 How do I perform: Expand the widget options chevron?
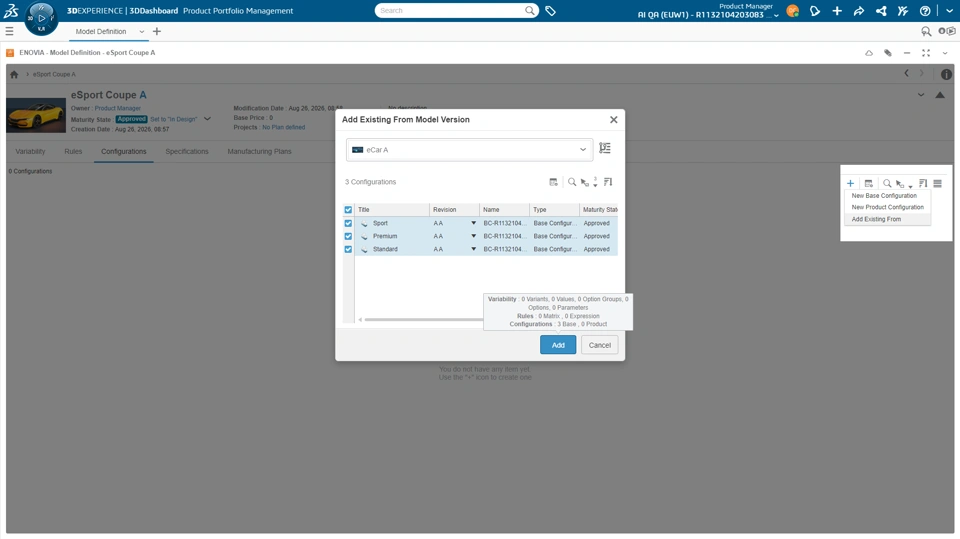click(x=945, y=53)
